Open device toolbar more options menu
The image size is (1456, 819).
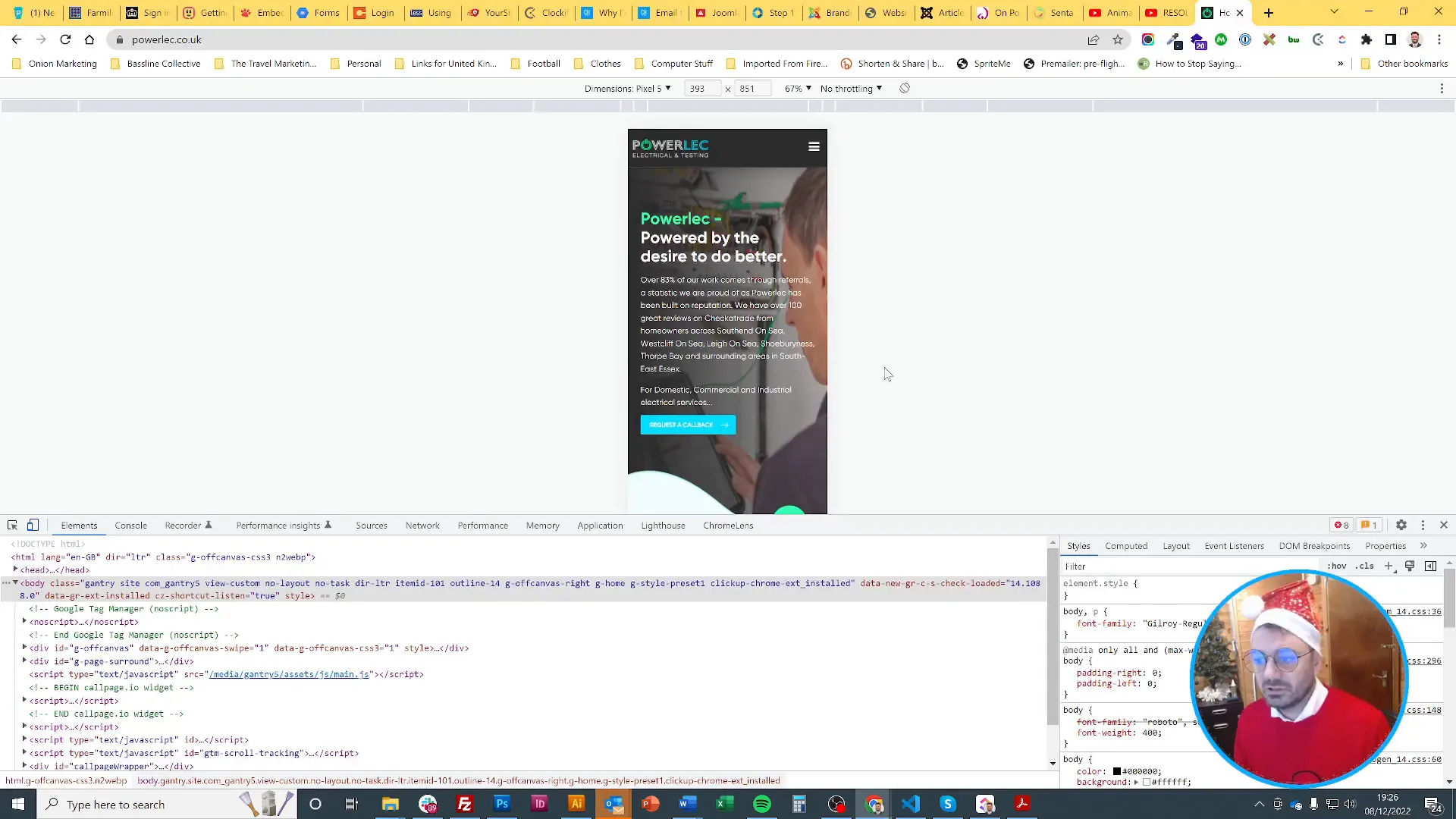pyautogui.click(x=1442, y=88)
